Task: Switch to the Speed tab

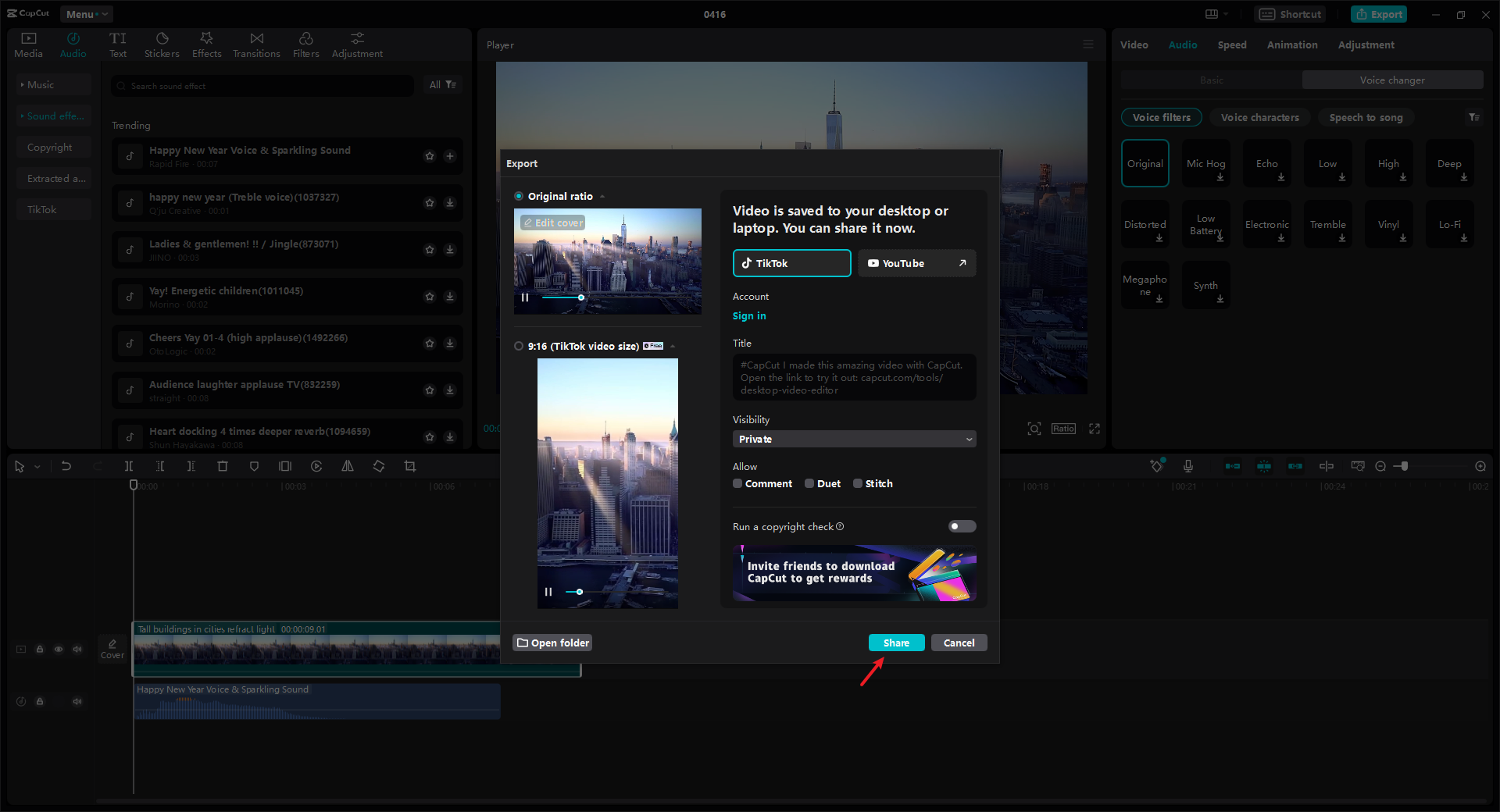Action: pos(1231,45)
